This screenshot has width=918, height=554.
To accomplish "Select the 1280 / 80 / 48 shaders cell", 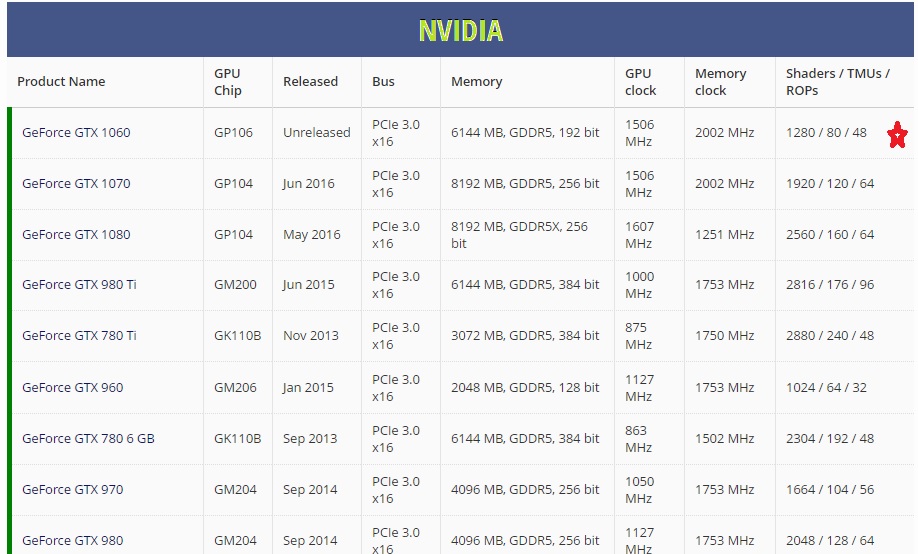I will (x=826, y=132).
